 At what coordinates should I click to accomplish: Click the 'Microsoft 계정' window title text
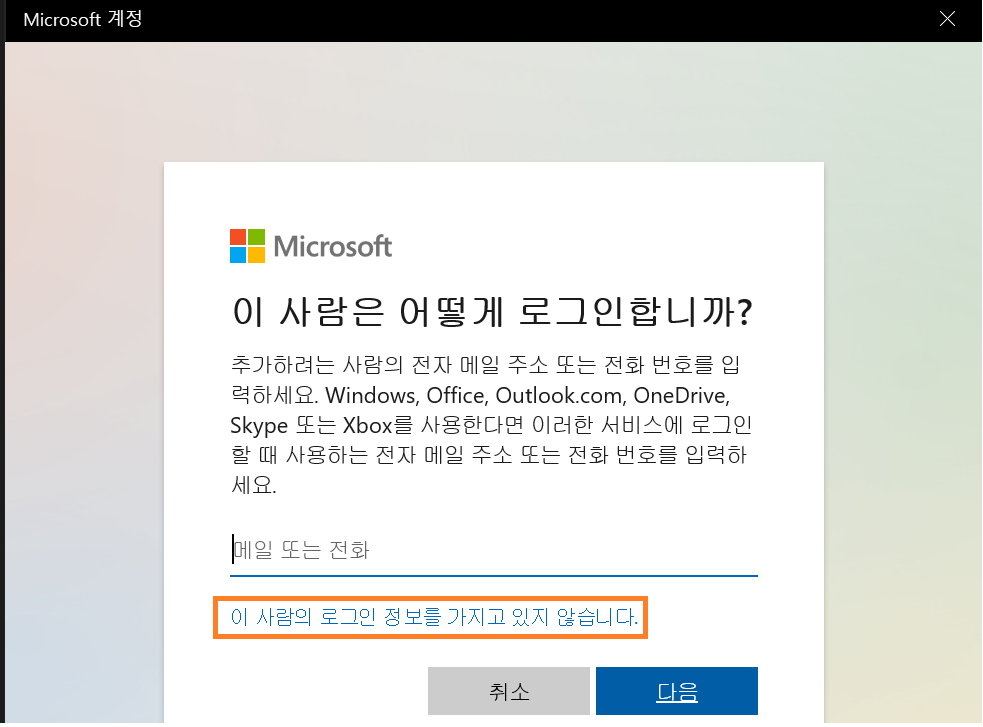(x=83, y=19)
